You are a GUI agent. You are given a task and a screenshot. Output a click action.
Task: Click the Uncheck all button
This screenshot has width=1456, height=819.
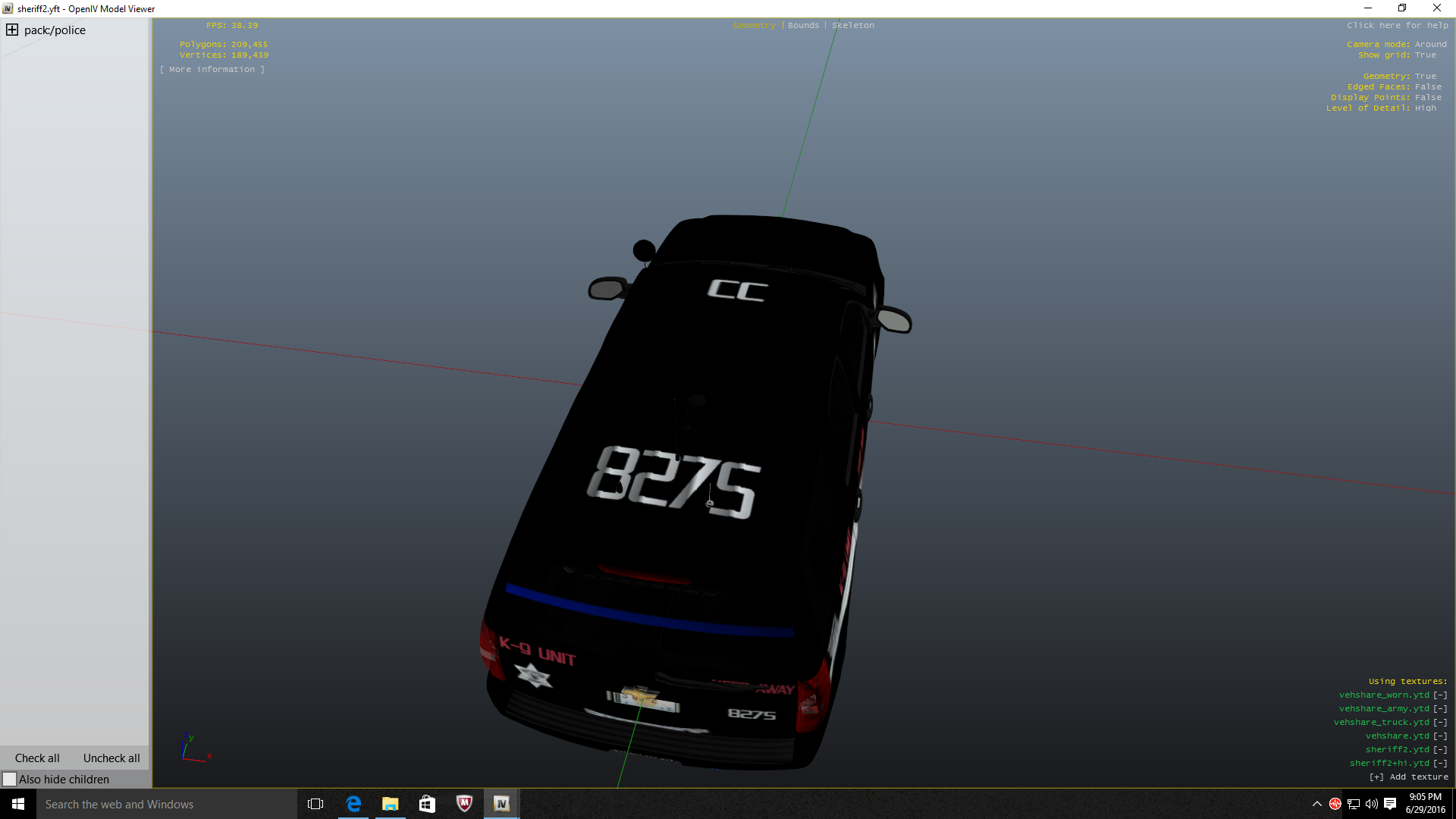[111, 758]
